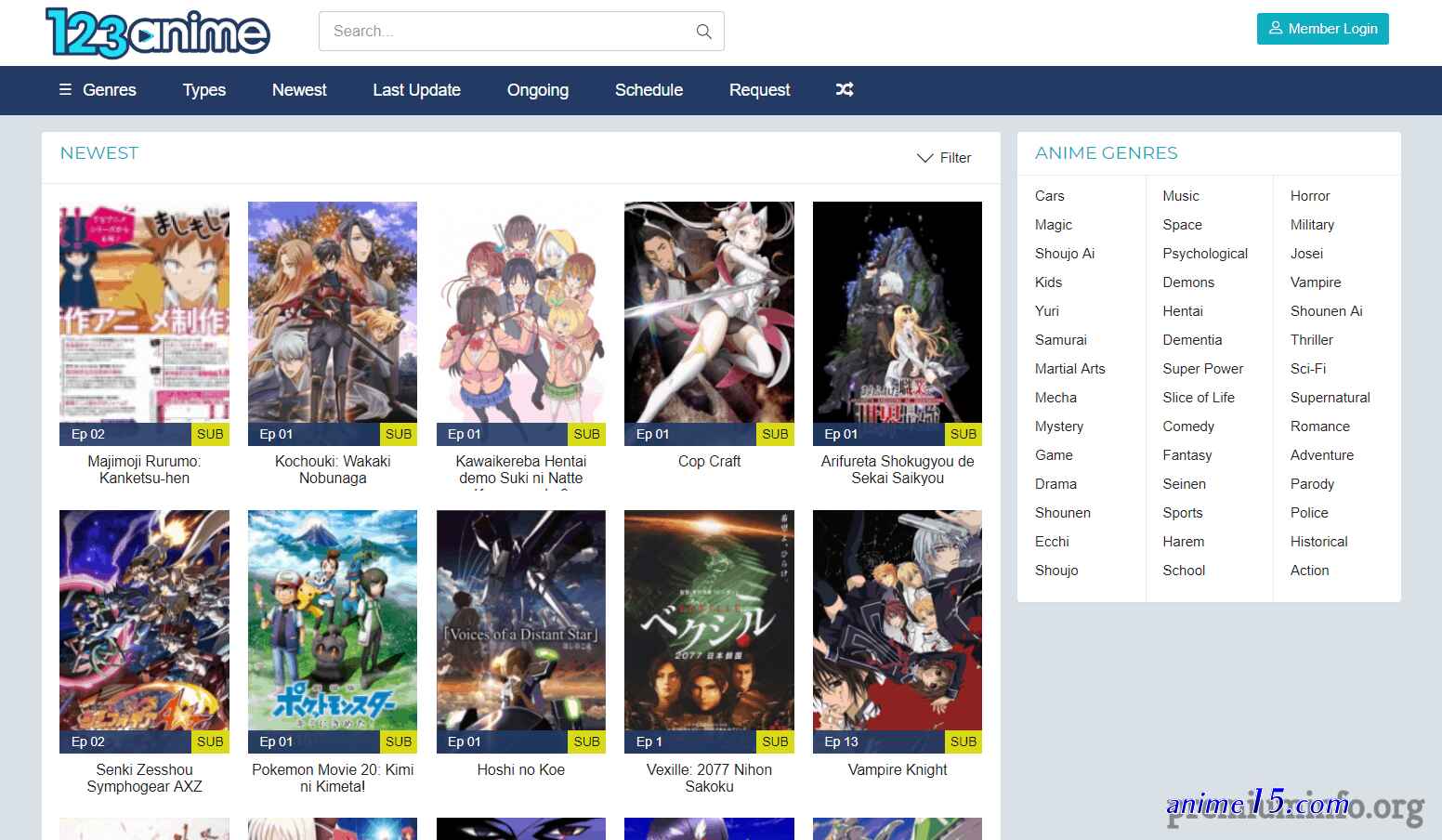The width and height of the screenshot is (1442, 840).
Task: Select the Parody genre
Action: (x=1312, y=484)
